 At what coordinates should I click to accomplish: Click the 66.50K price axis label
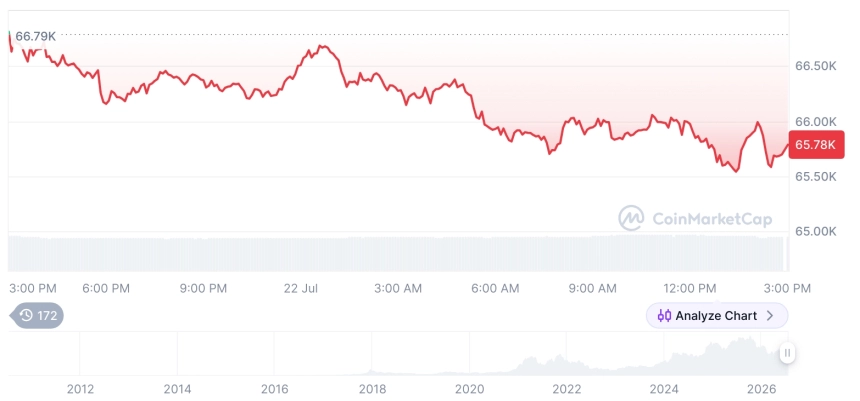pyautogui.click(x=816, y=66)
